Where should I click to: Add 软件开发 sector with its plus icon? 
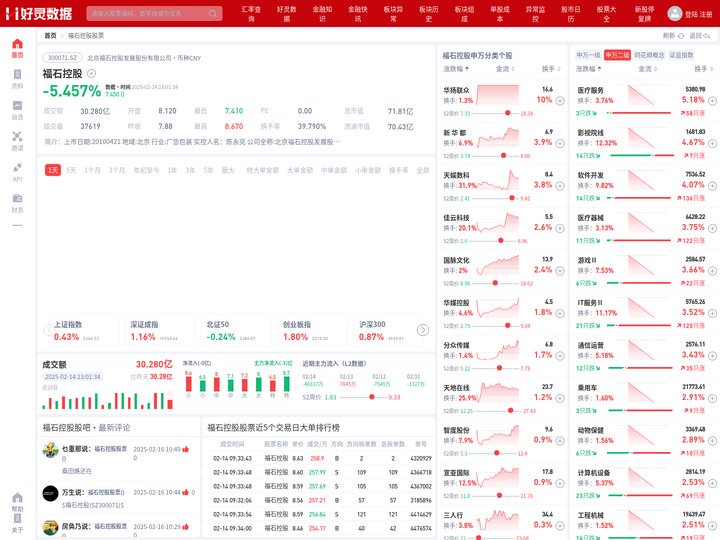point(712,186)
